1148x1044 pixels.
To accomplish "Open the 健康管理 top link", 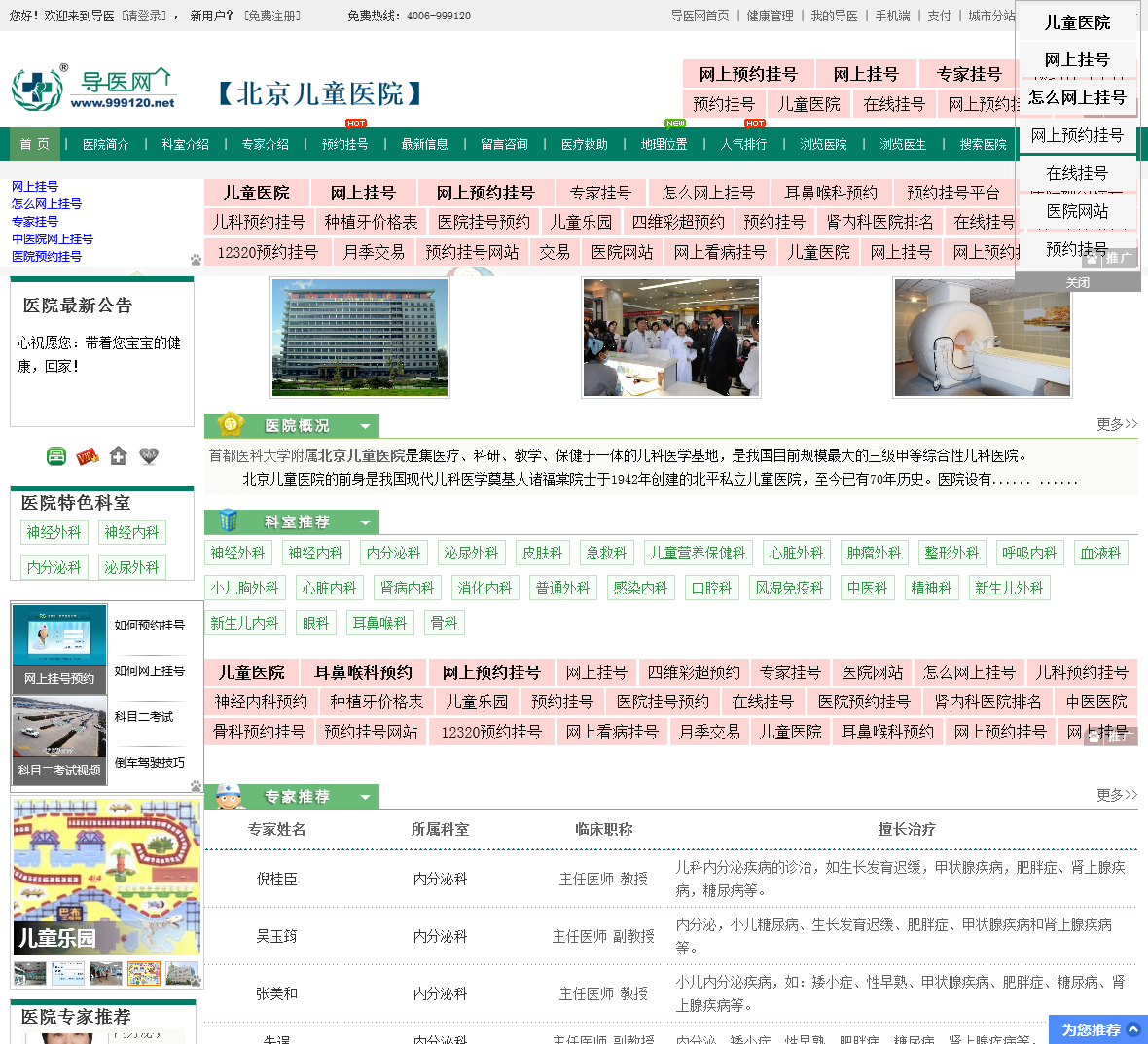I will (x=771, y=16).
